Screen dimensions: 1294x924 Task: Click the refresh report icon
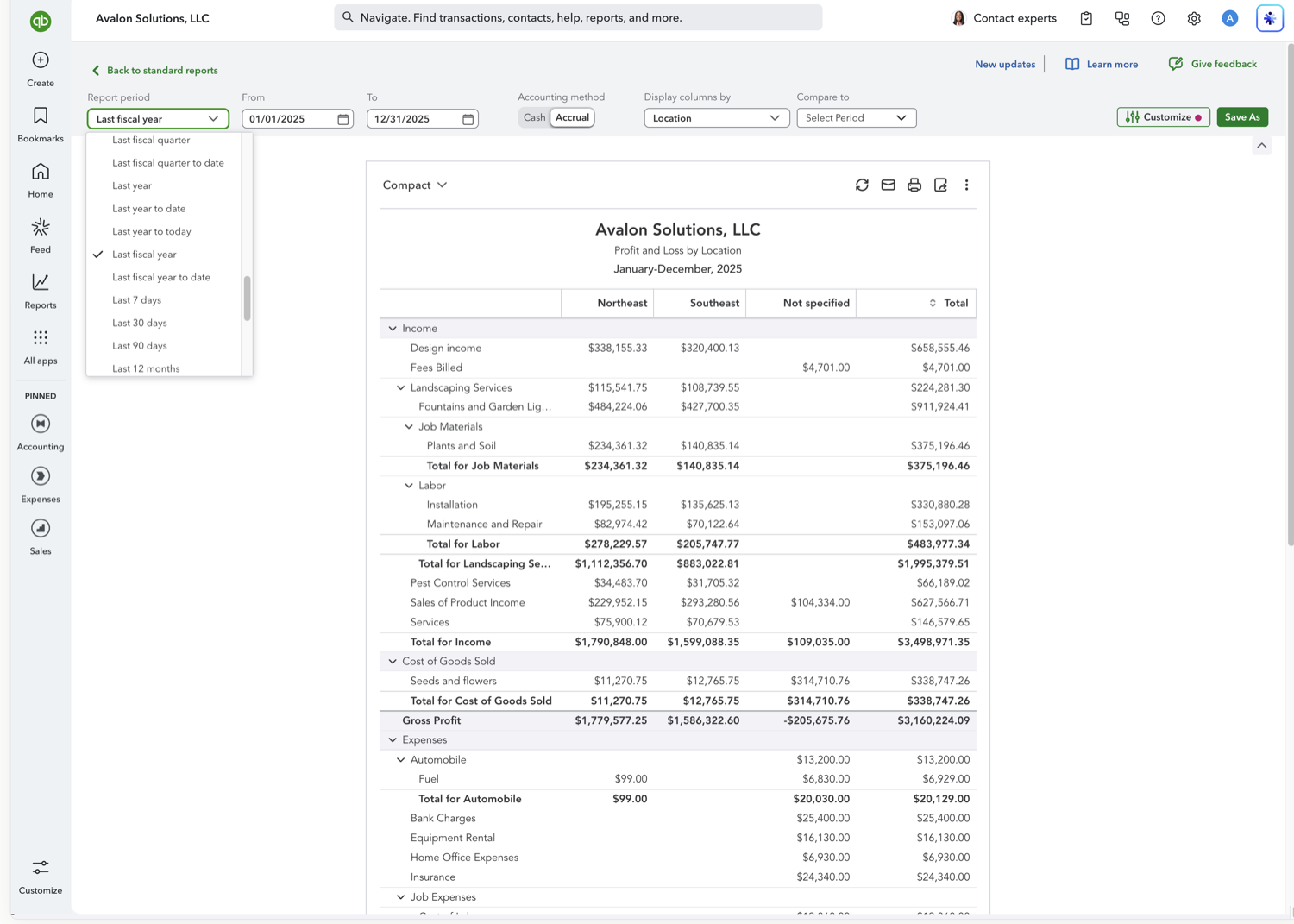click(x=862, y=185)
